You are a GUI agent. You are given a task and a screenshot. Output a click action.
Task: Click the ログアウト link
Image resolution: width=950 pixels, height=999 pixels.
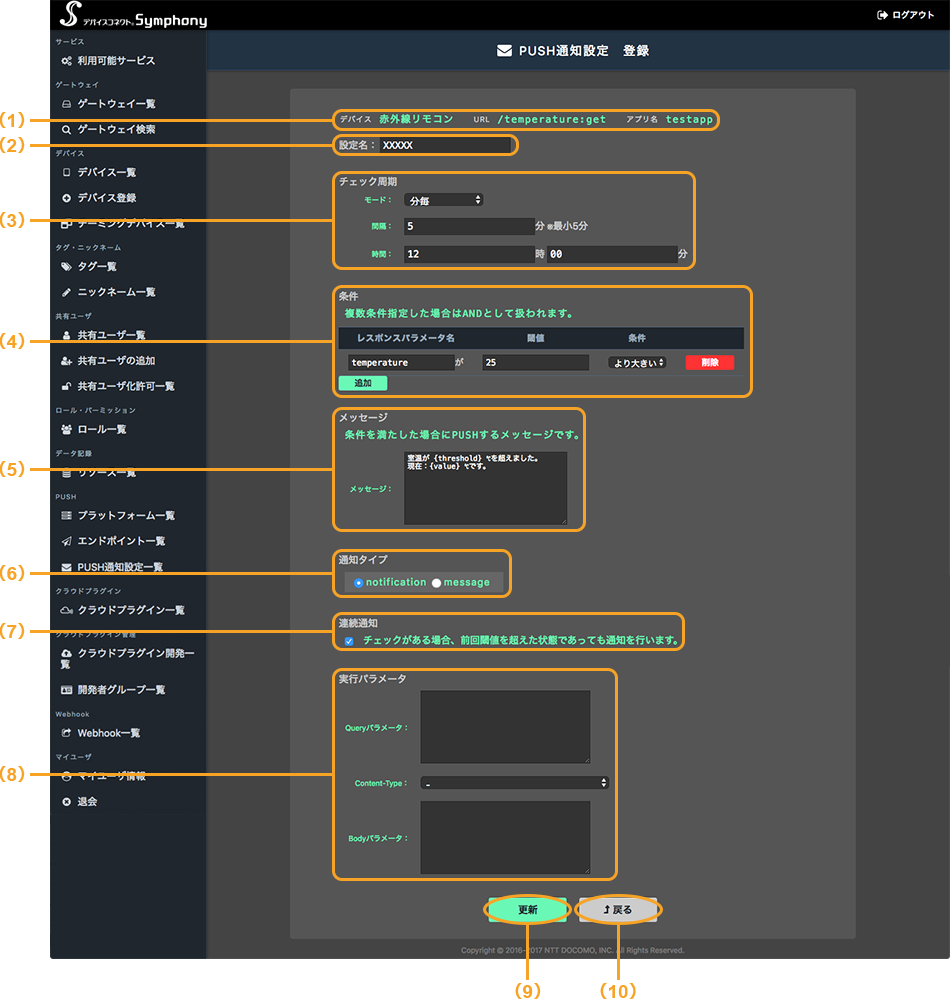905,15
